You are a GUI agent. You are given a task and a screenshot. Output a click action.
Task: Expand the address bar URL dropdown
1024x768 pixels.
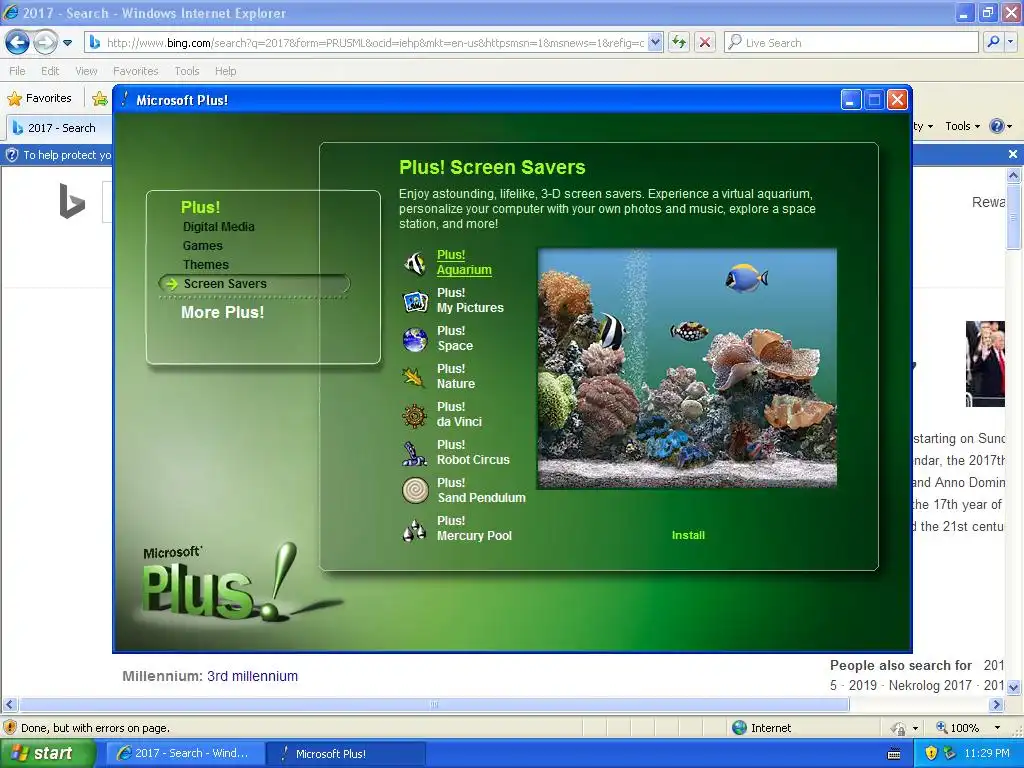point(656,42)
